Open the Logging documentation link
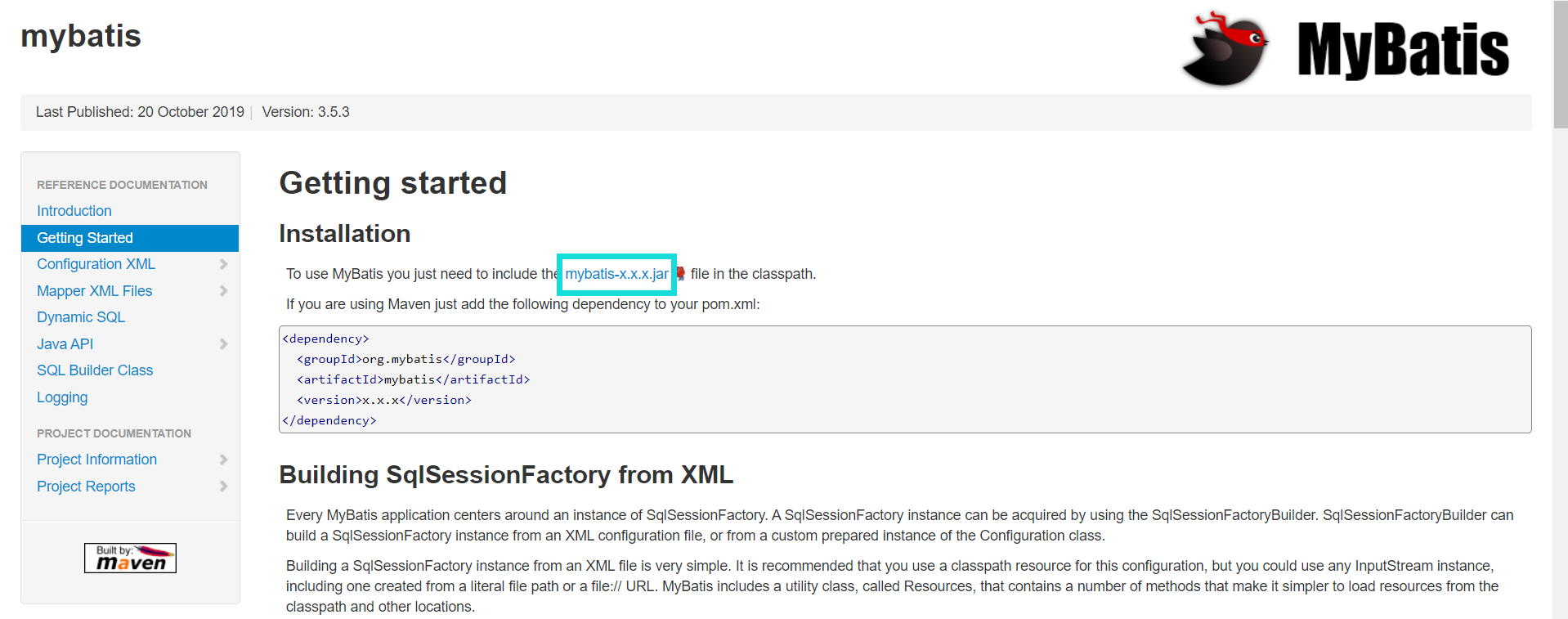 coord(62,397)
